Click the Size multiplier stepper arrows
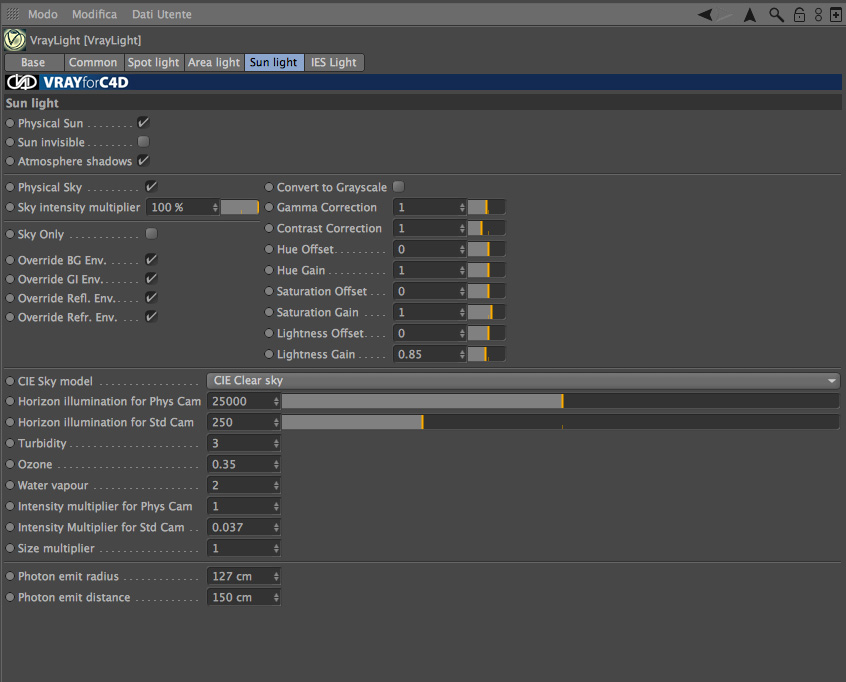The height and width of the screenshot is (682, 846). click(276, 548)
